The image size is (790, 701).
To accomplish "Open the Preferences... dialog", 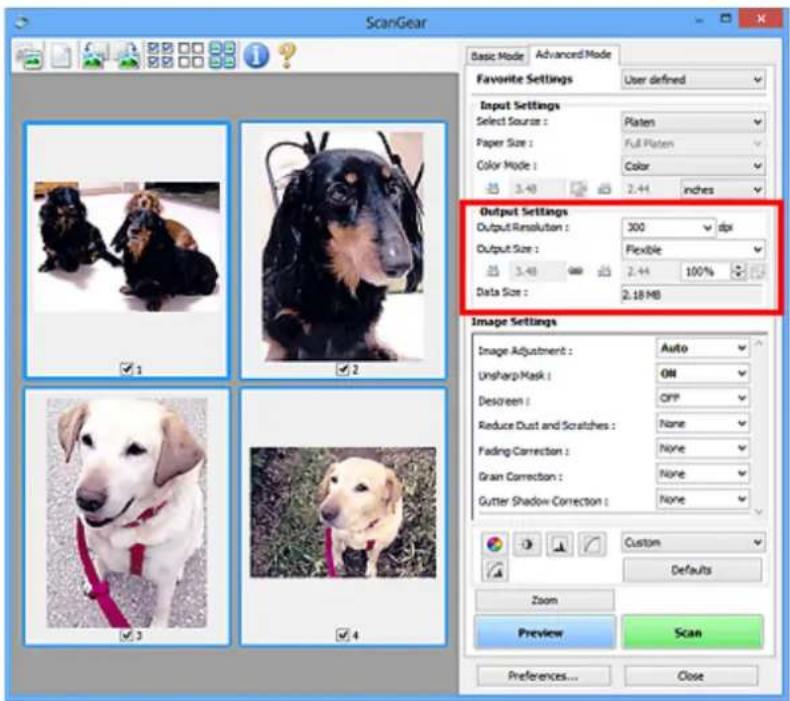I will (x=543, y=676).
